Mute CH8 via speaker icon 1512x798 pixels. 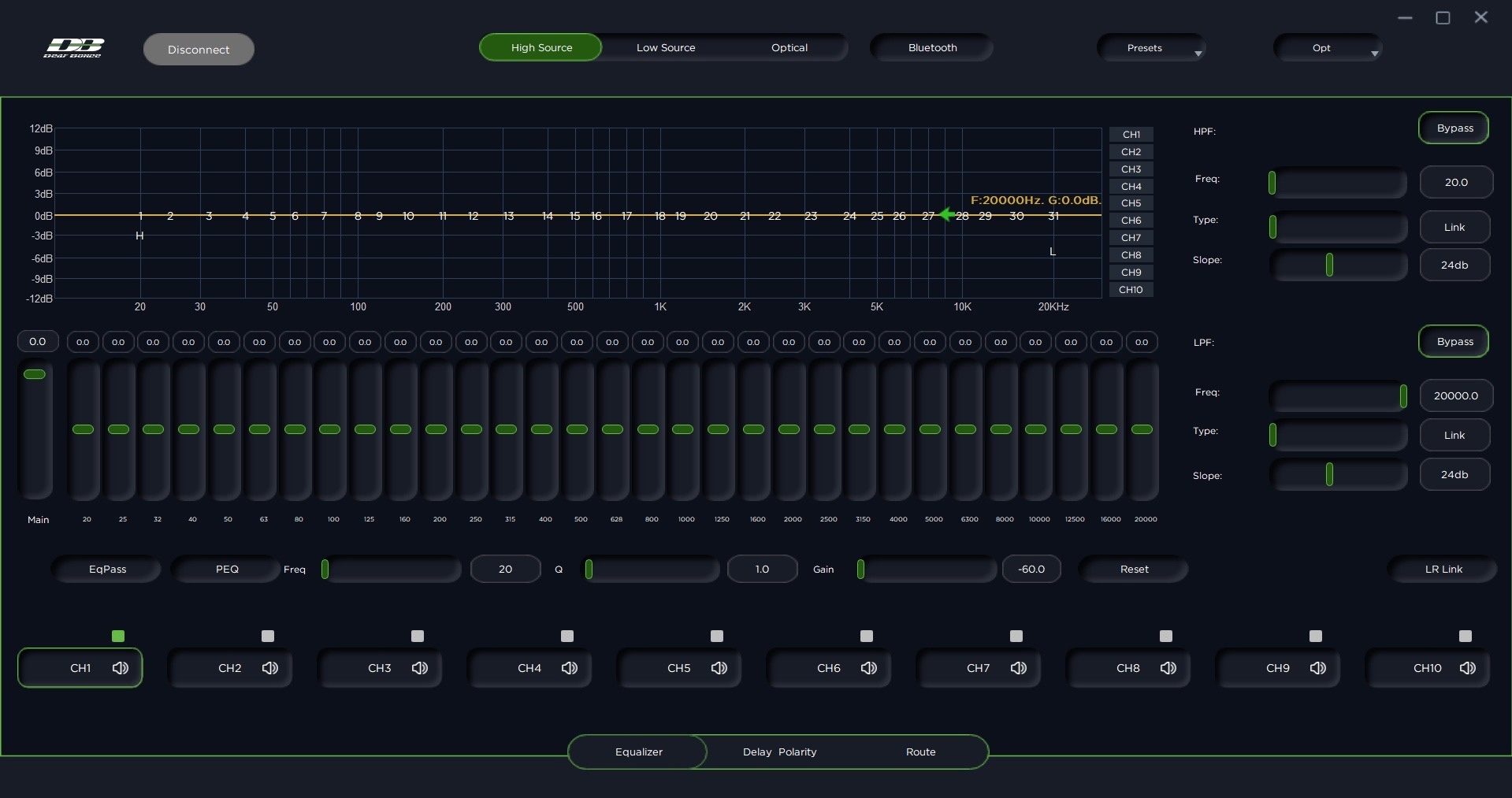click(x=1168, y=668)
